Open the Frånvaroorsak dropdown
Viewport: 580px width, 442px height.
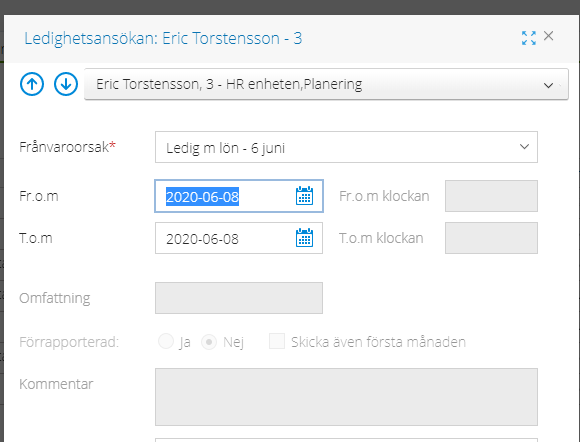pyautogui.click(x=346, y=147)
